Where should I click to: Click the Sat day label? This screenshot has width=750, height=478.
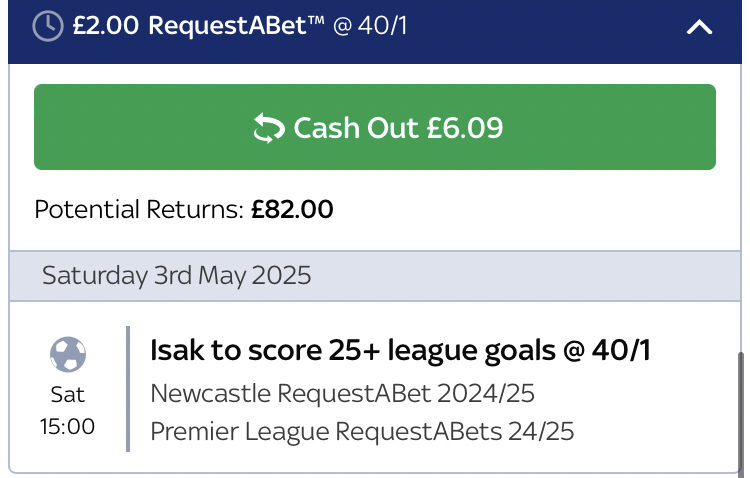click(68, 394)
